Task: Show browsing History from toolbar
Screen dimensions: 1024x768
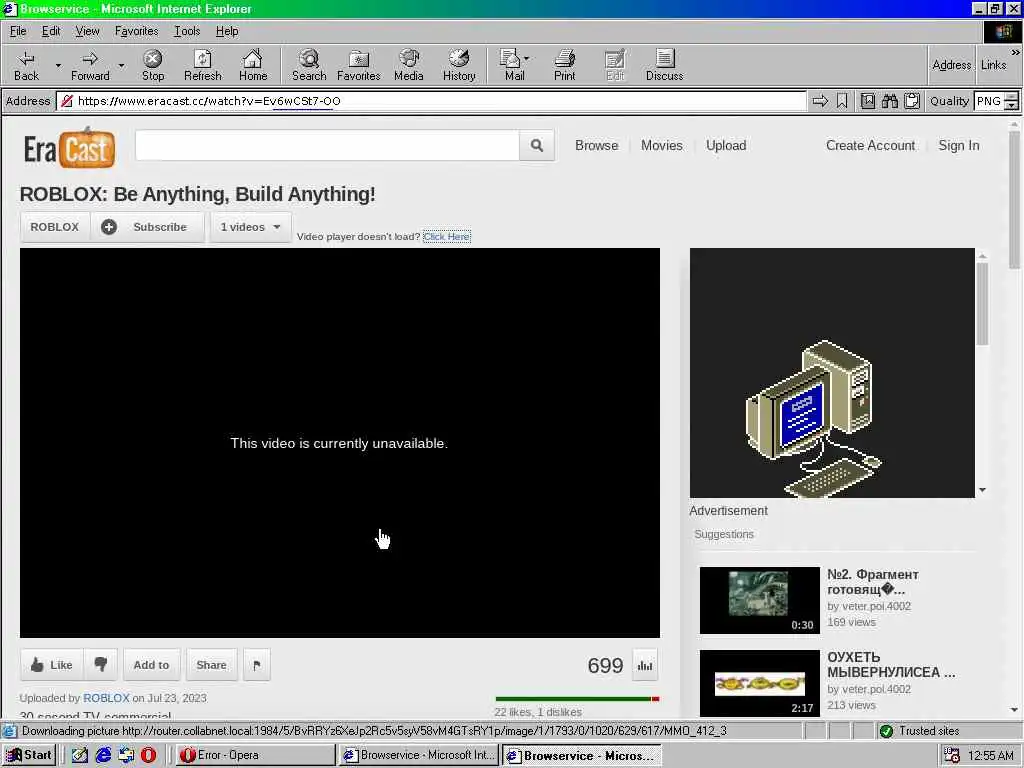Action: pyautogui.click(x=459, y=65)
